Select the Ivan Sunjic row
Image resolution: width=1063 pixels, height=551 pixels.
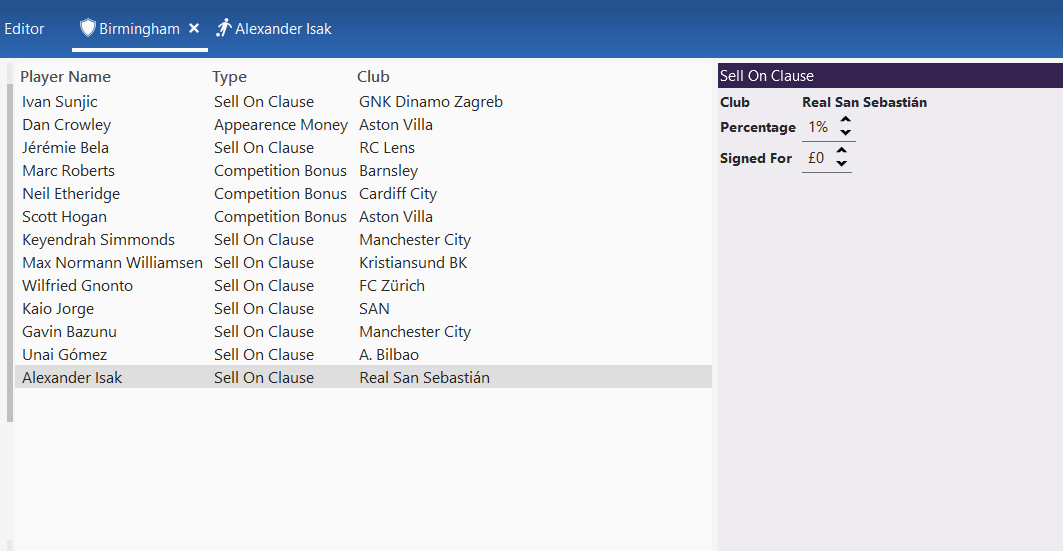point(60,102)
